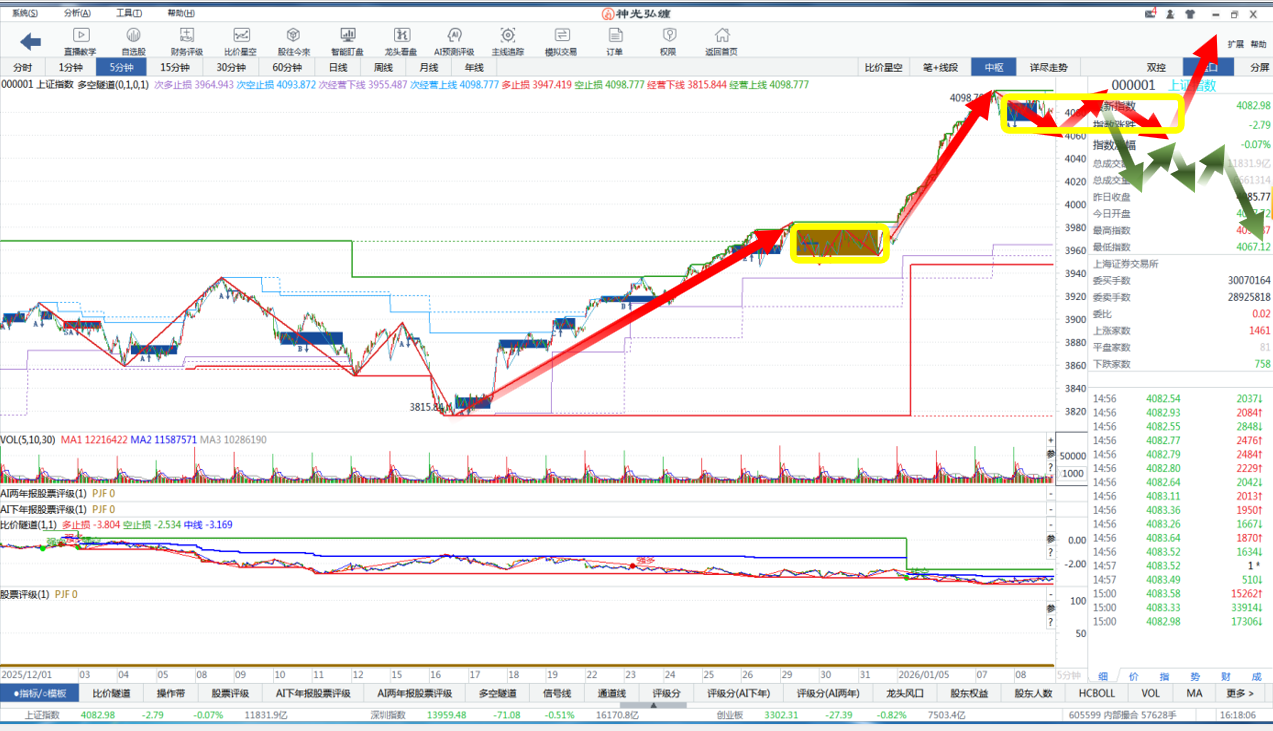Expand the 更多 indicator list

click(x=1239, y=693)
